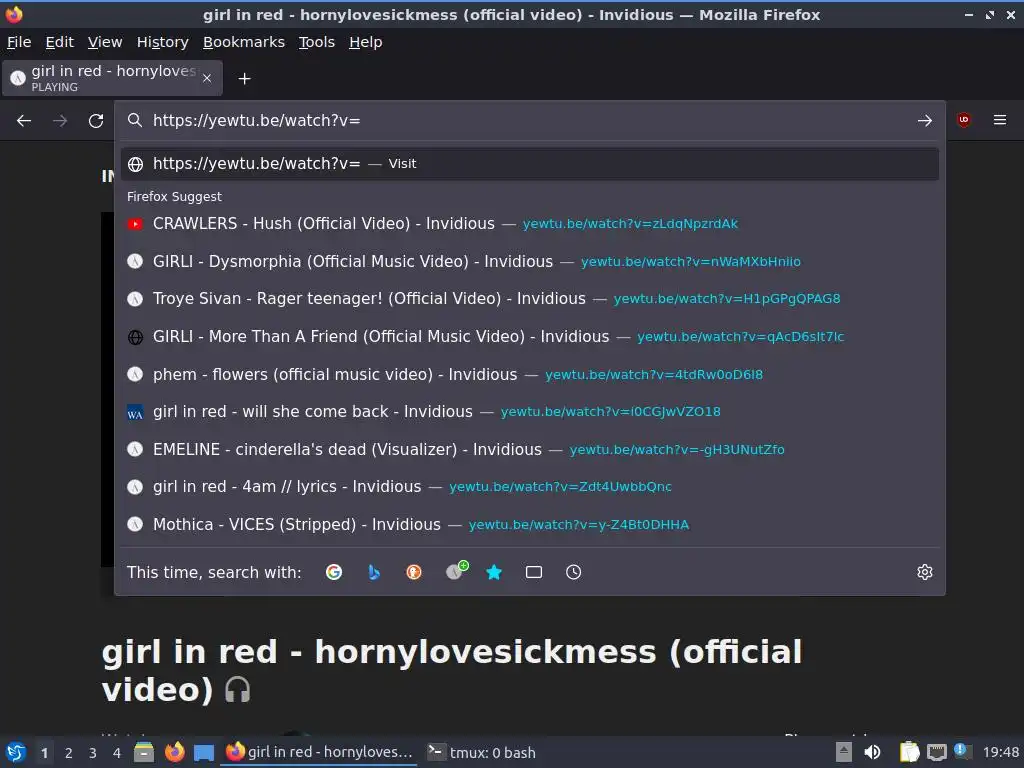Click the URL address input field
This screenshot has width=1024, height=768.
tap(529, 121)
